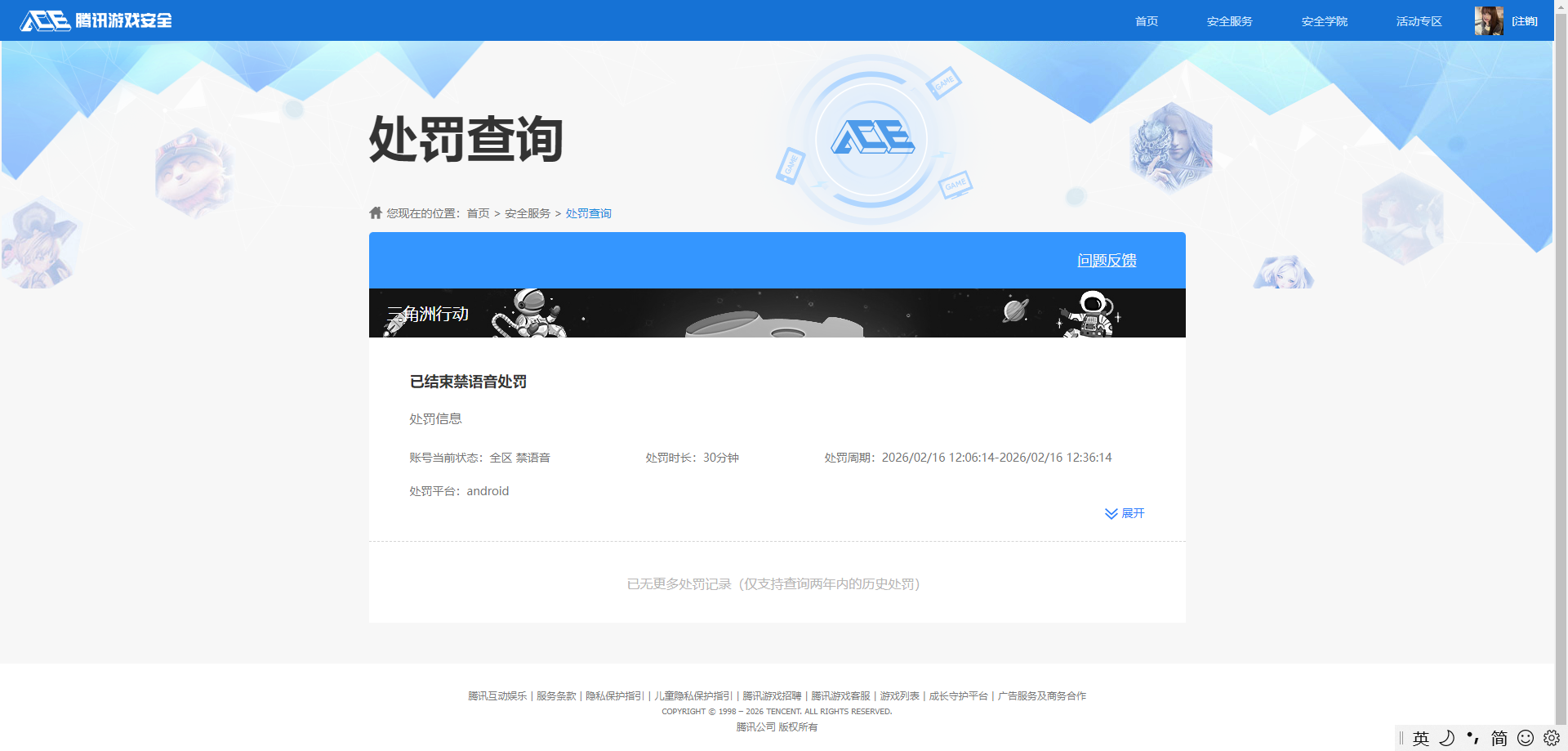This screenshot has height=751, width=1568.
Task: Toggle the IME moon half-width icon
Action: [x=1446, y=738]
